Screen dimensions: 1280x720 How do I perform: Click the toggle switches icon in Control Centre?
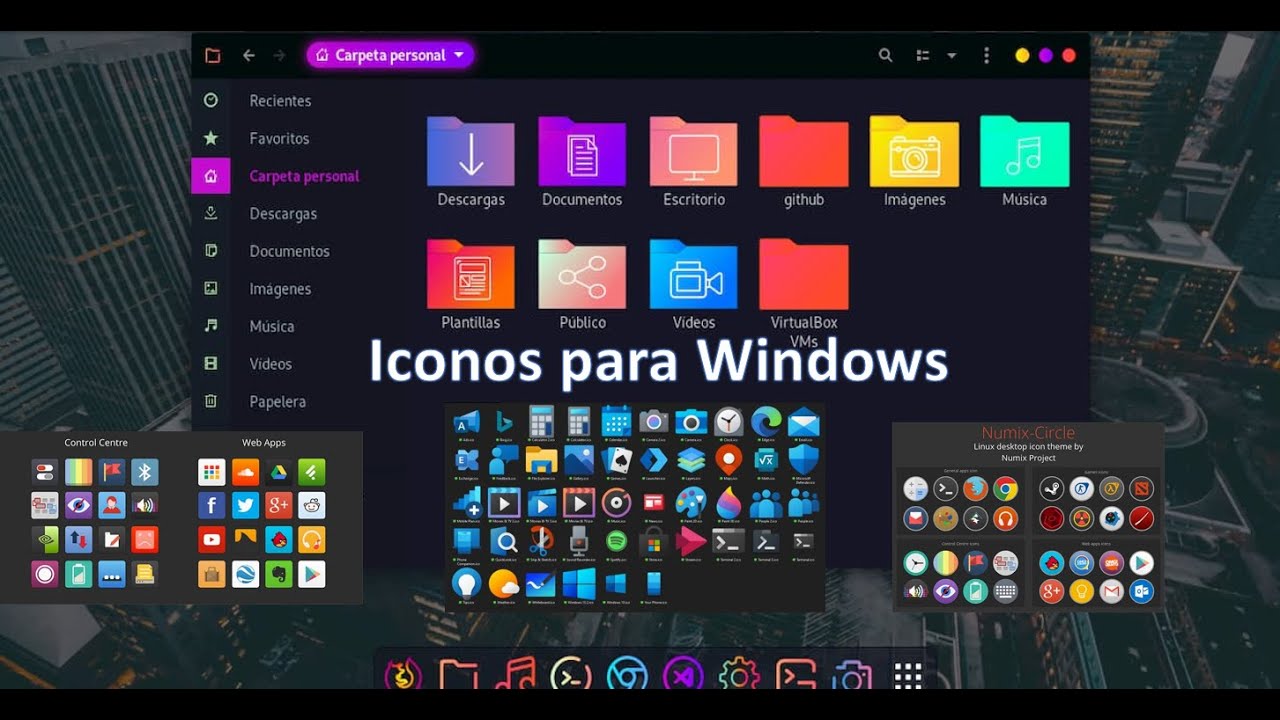(44, 472)
